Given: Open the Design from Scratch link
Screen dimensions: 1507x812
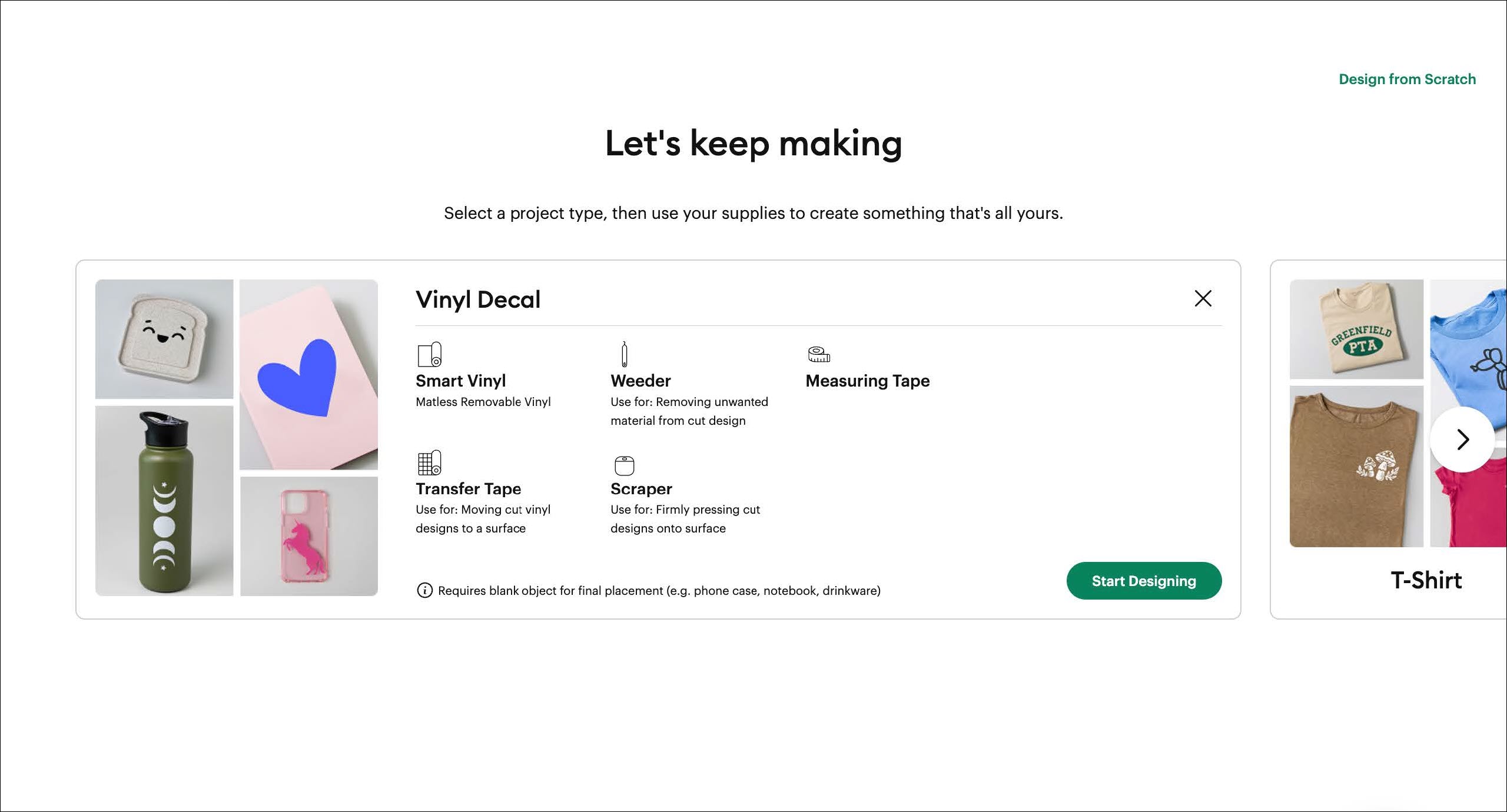Looking at the screenshot, I should (x=1407, y=79).
